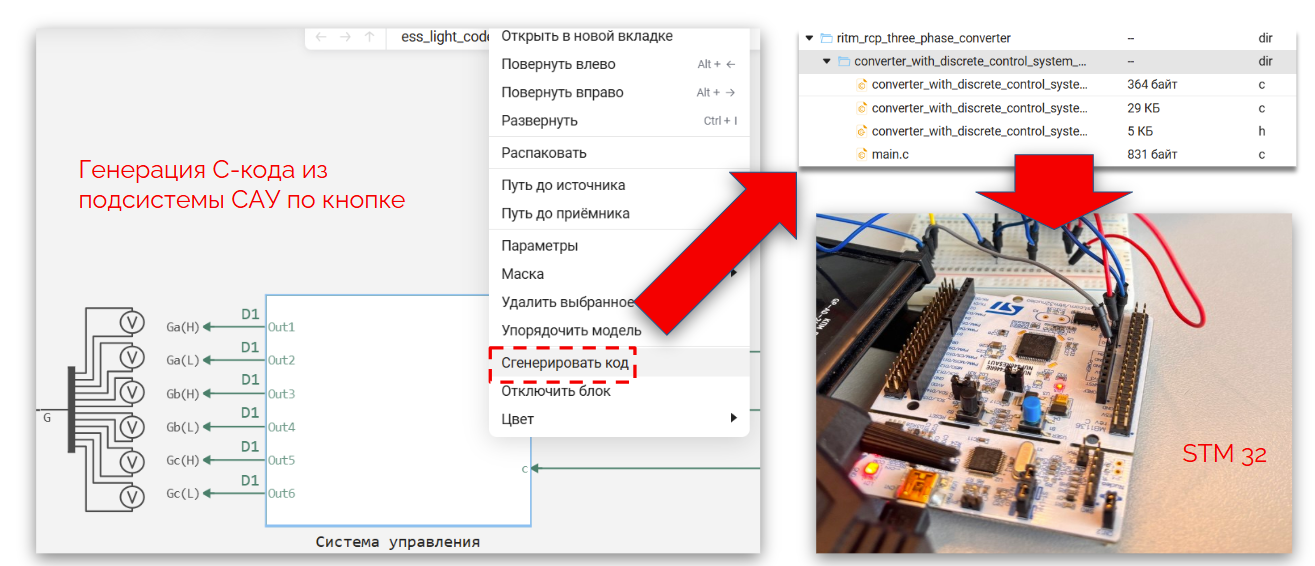
Task: Click the back navigation arrow
Action: pos(321,37)
